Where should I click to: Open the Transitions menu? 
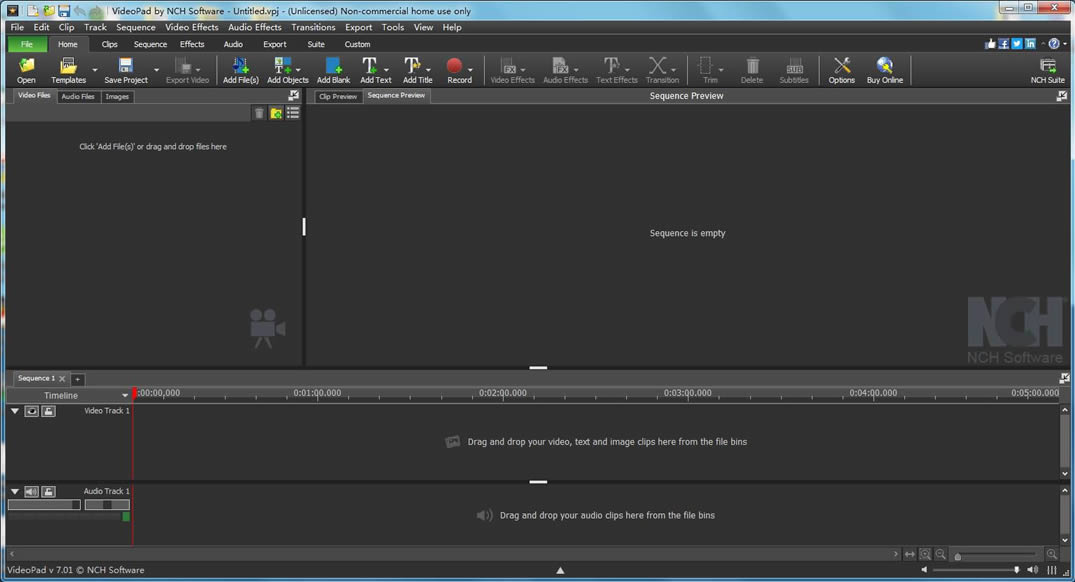click(313, 27)
